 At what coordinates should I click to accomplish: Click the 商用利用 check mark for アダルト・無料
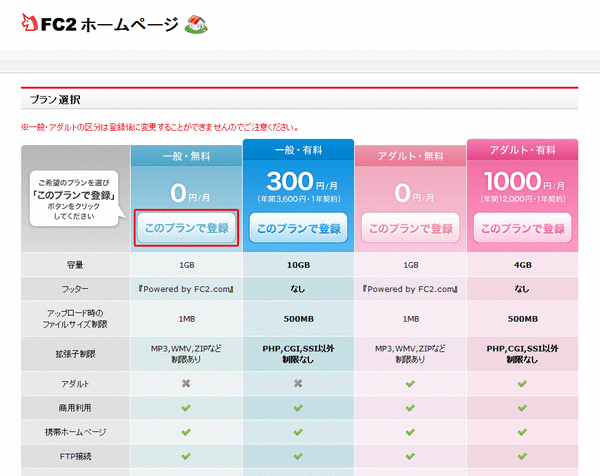(x=410, y=408)
